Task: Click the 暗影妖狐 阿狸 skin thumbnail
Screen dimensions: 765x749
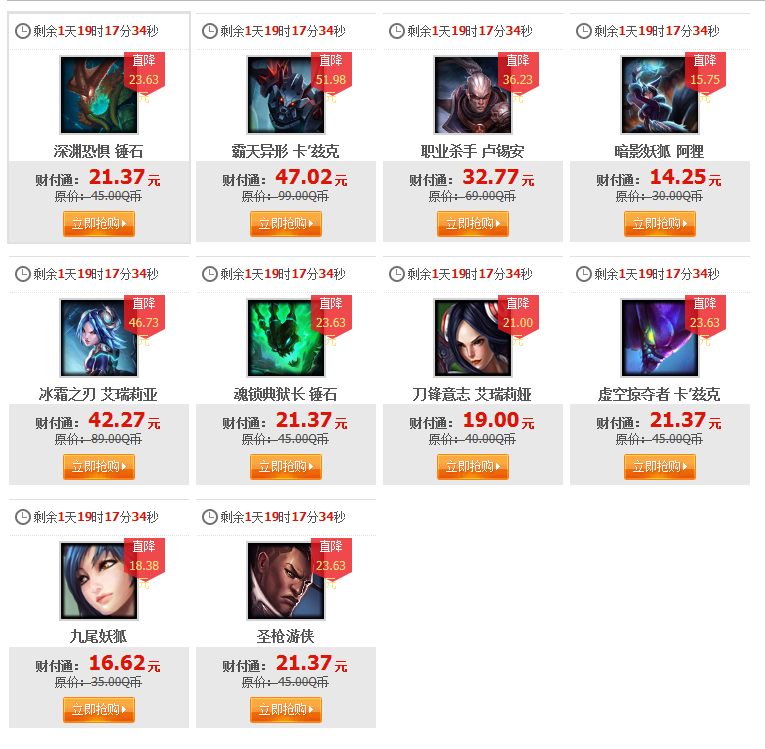Action: pyautogui.click(x=660, y=95)
